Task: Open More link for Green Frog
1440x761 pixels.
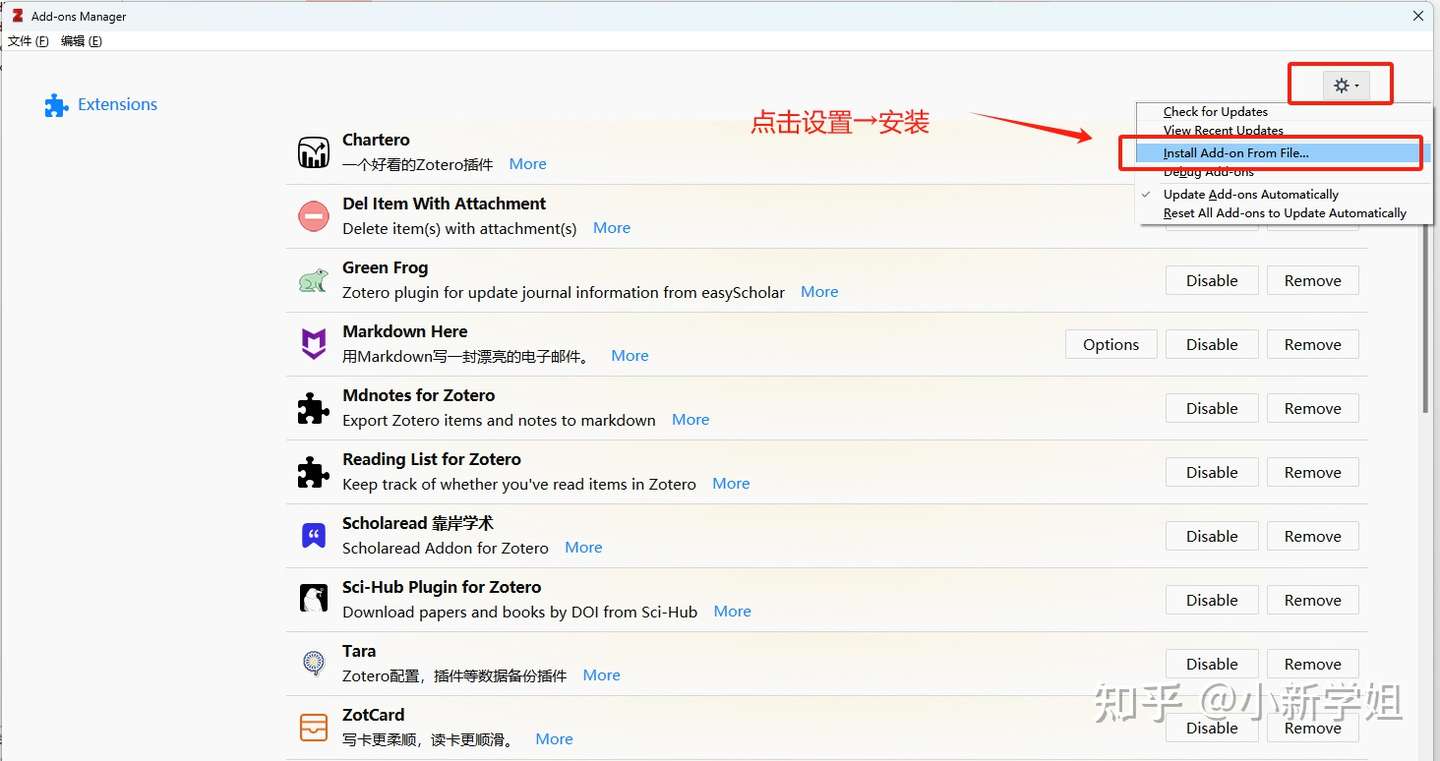Action: click(x=820, y=292)
